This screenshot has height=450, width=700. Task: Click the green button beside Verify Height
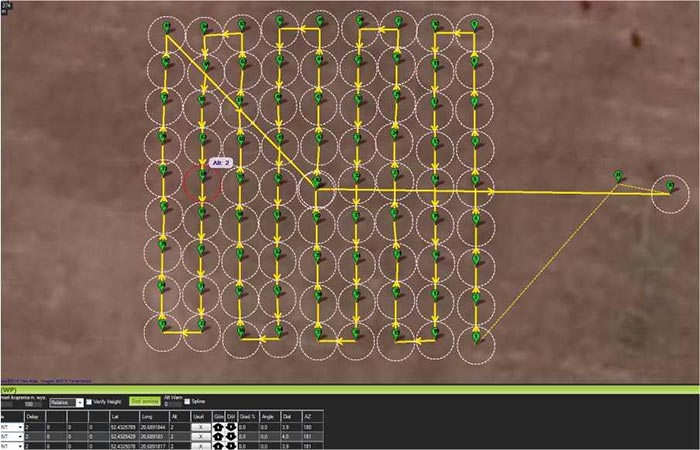click(145, 402)
